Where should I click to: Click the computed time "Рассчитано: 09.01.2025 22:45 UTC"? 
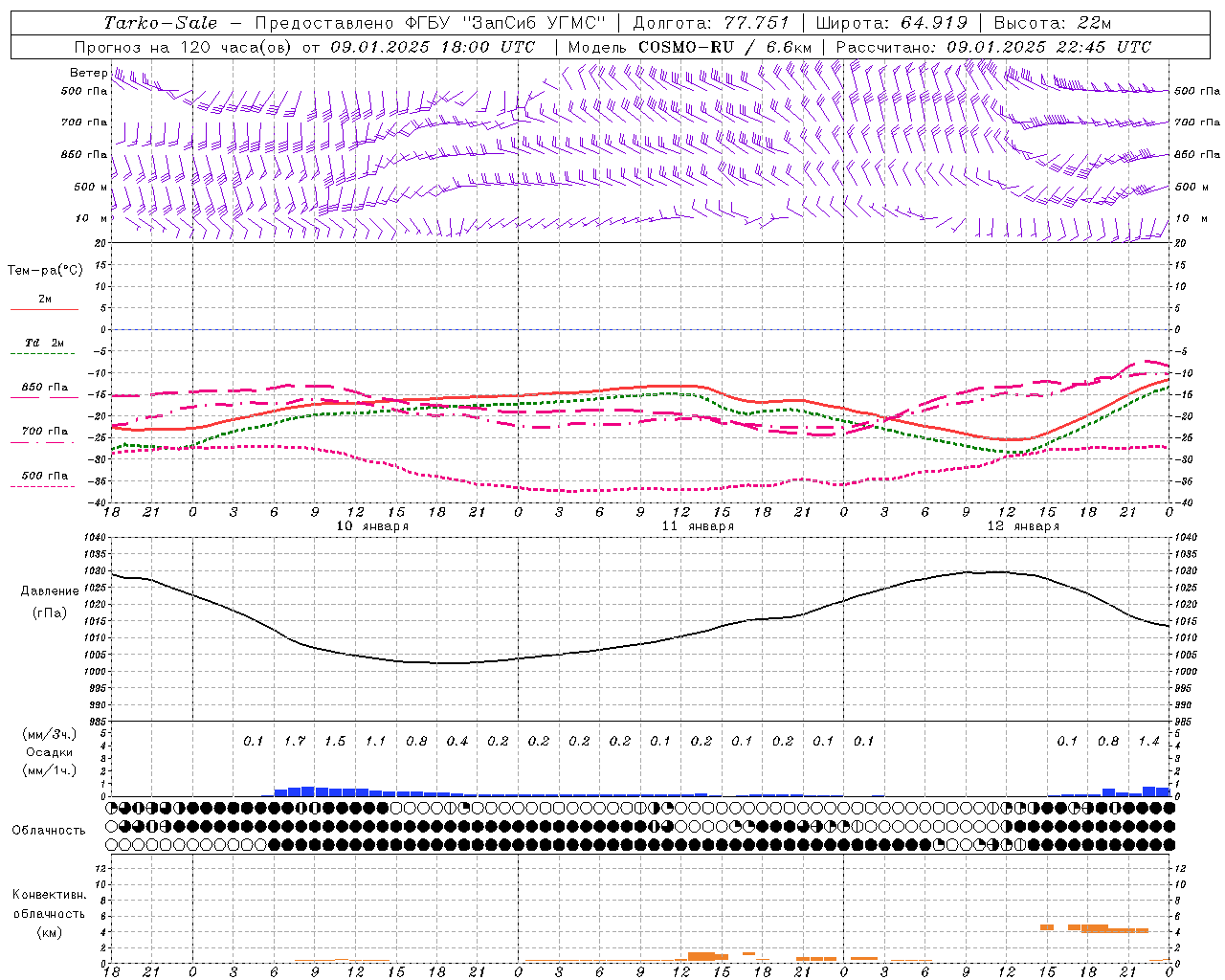pyautogui.click(x=993, y=47)
